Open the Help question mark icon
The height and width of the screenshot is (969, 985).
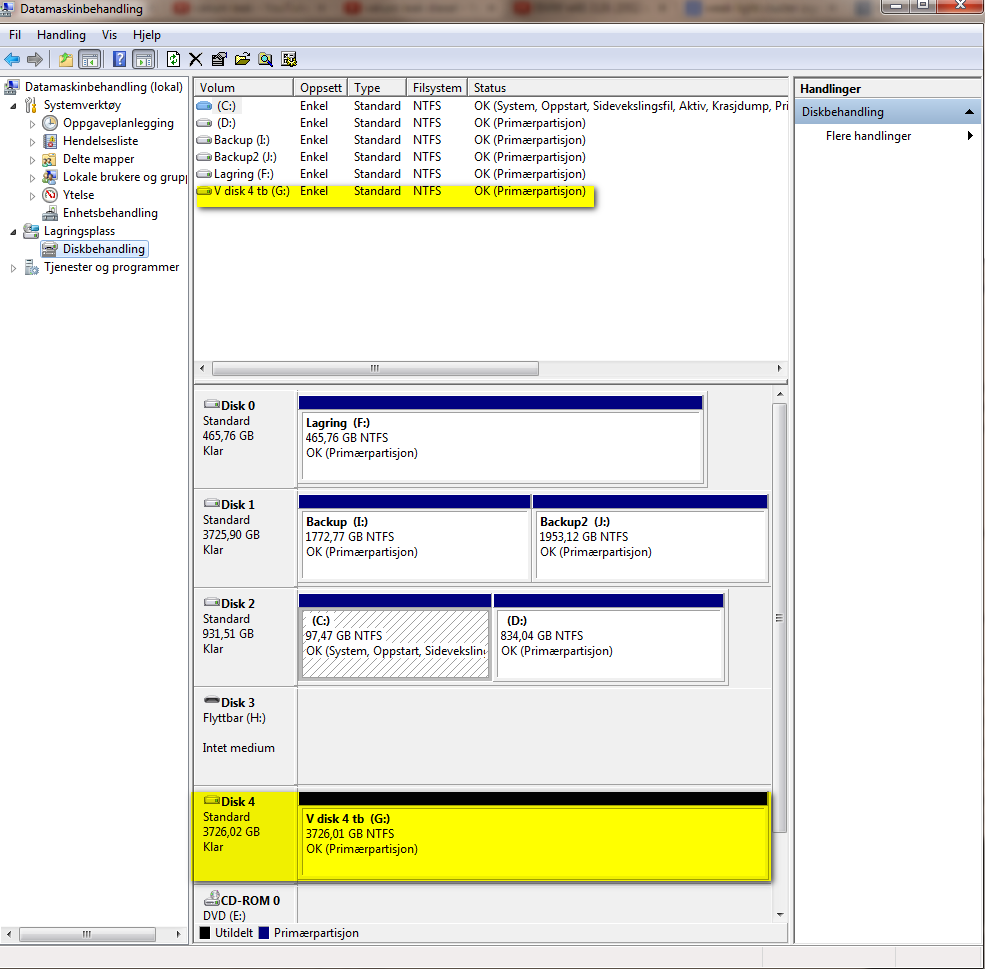119,60
